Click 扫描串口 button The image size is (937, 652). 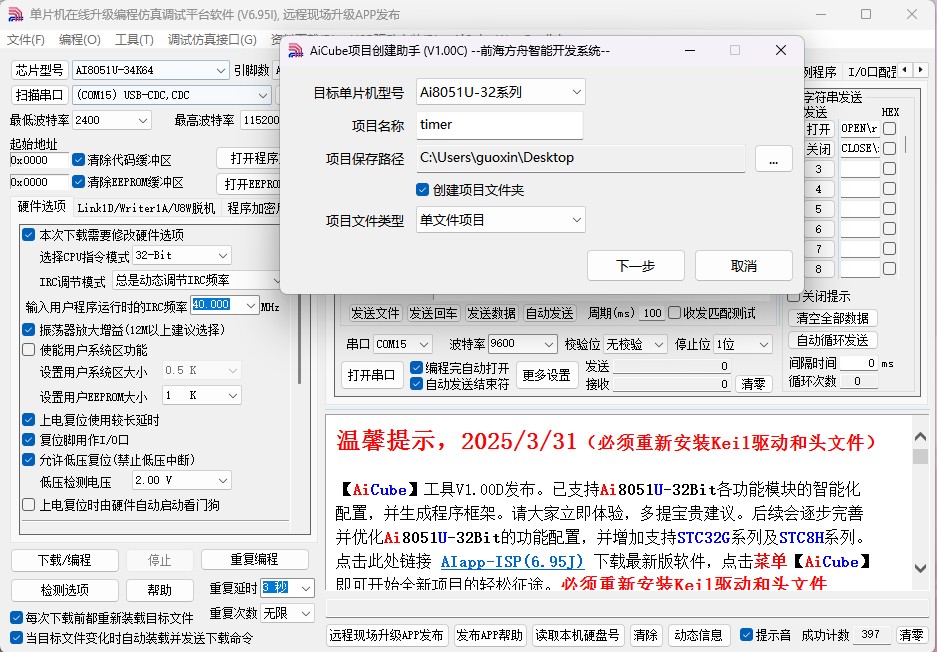coord(39,95)
